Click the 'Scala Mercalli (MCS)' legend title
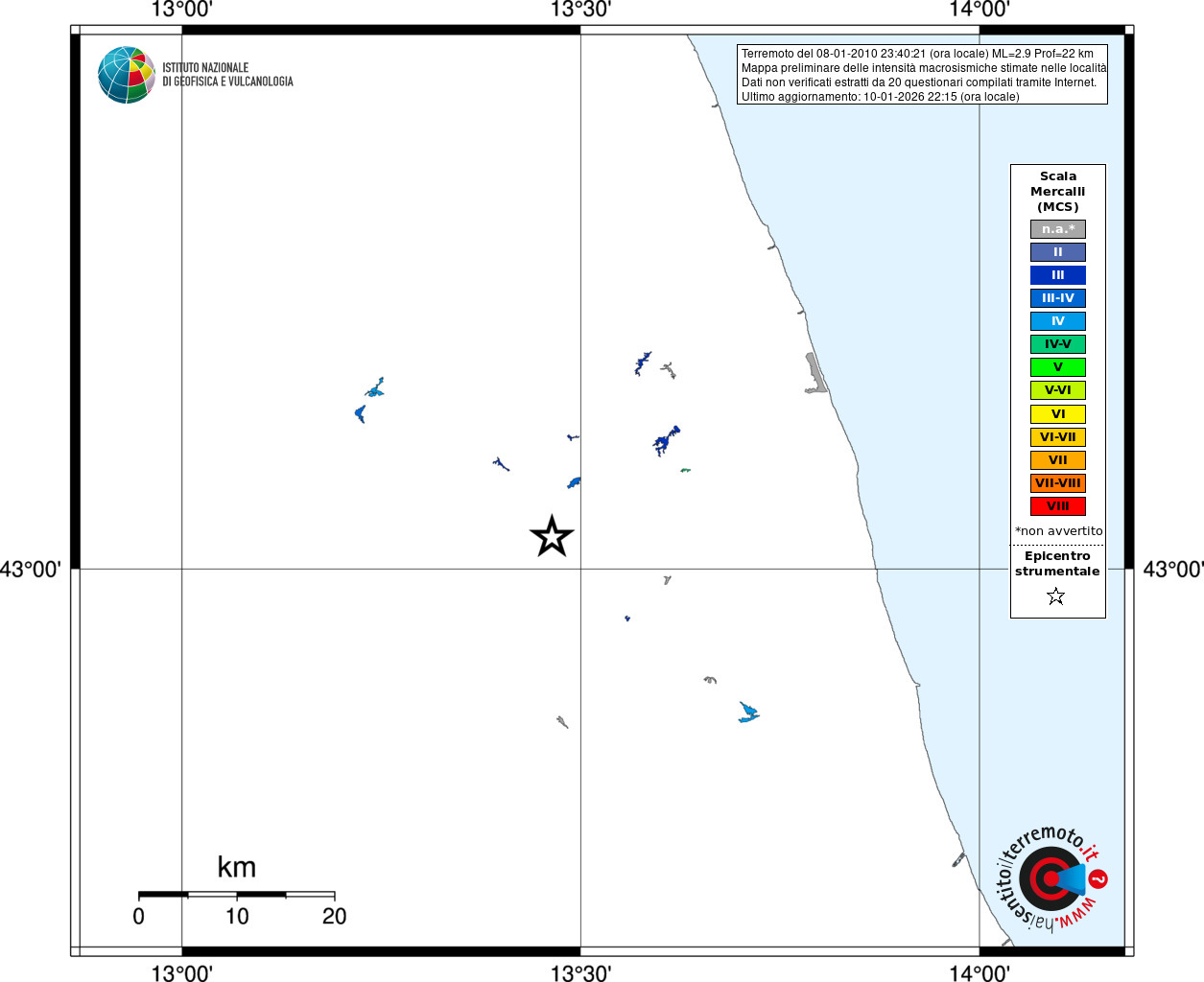This screenshot has width=1204, height=982. tap(1057, 192)
